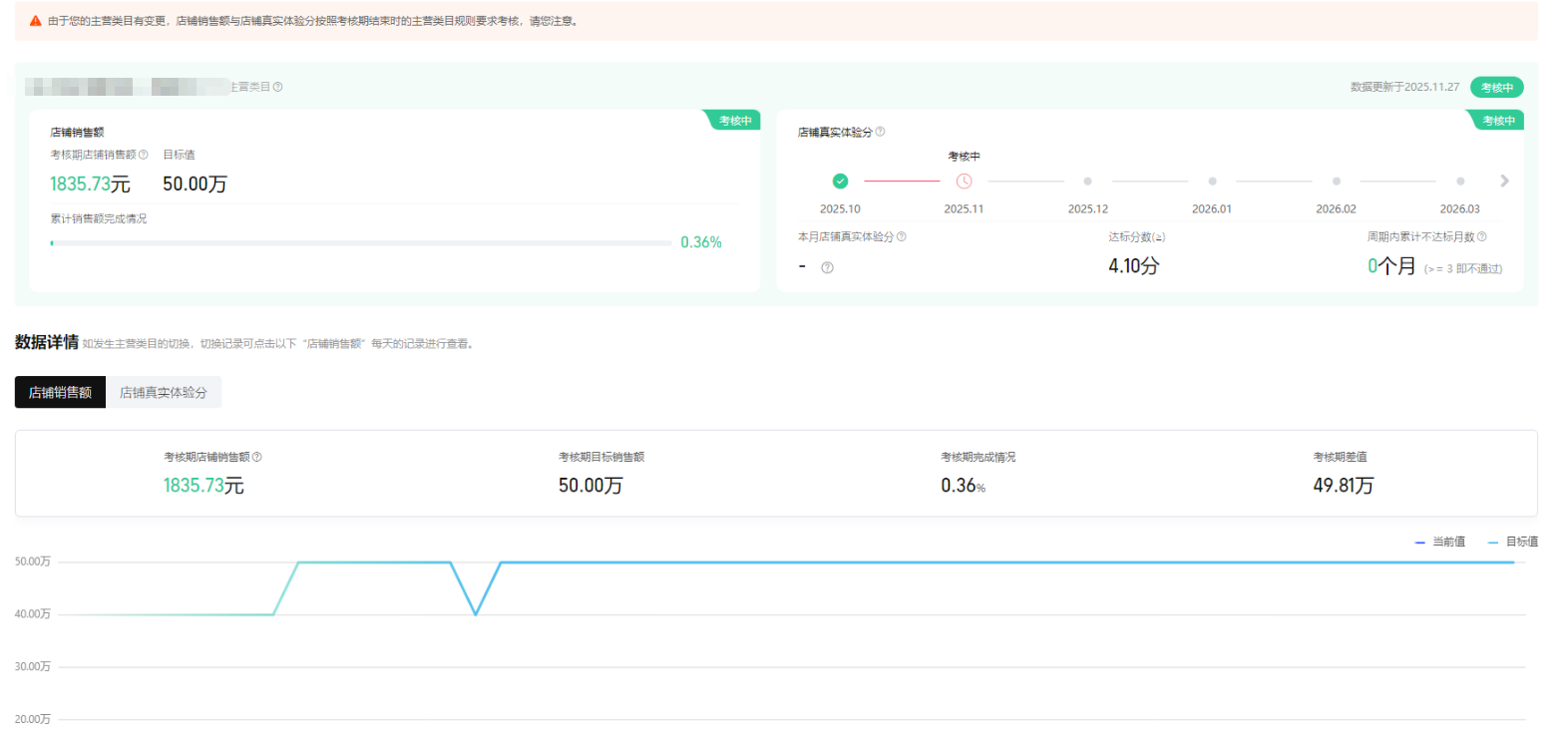
Task: Click the orange warning triangle icon
Action: [36, 21]
